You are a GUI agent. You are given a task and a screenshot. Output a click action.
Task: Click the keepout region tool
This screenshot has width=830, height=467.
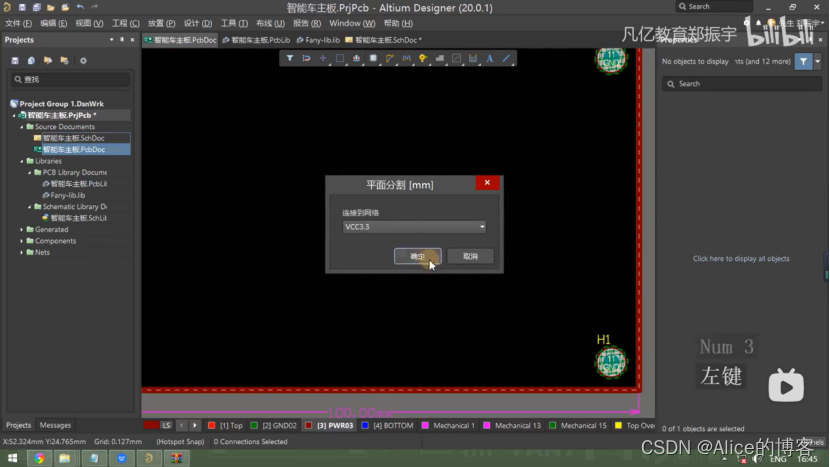pyautogui.click(x=456, y=58)
